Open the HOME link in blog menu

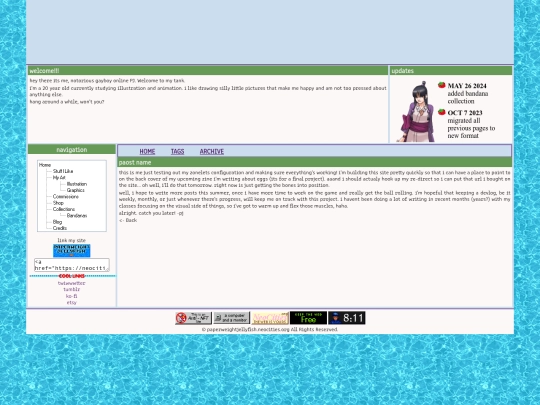(147, 152)
